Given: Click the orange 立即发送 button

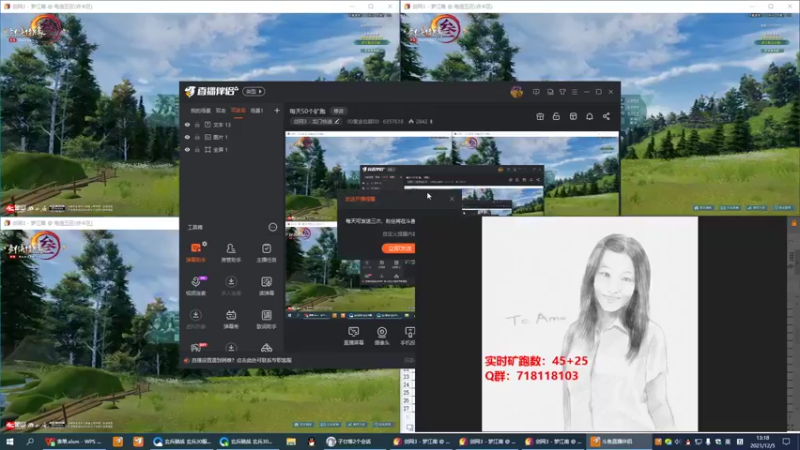Looking at the screenshot, I should pos(398,248).
